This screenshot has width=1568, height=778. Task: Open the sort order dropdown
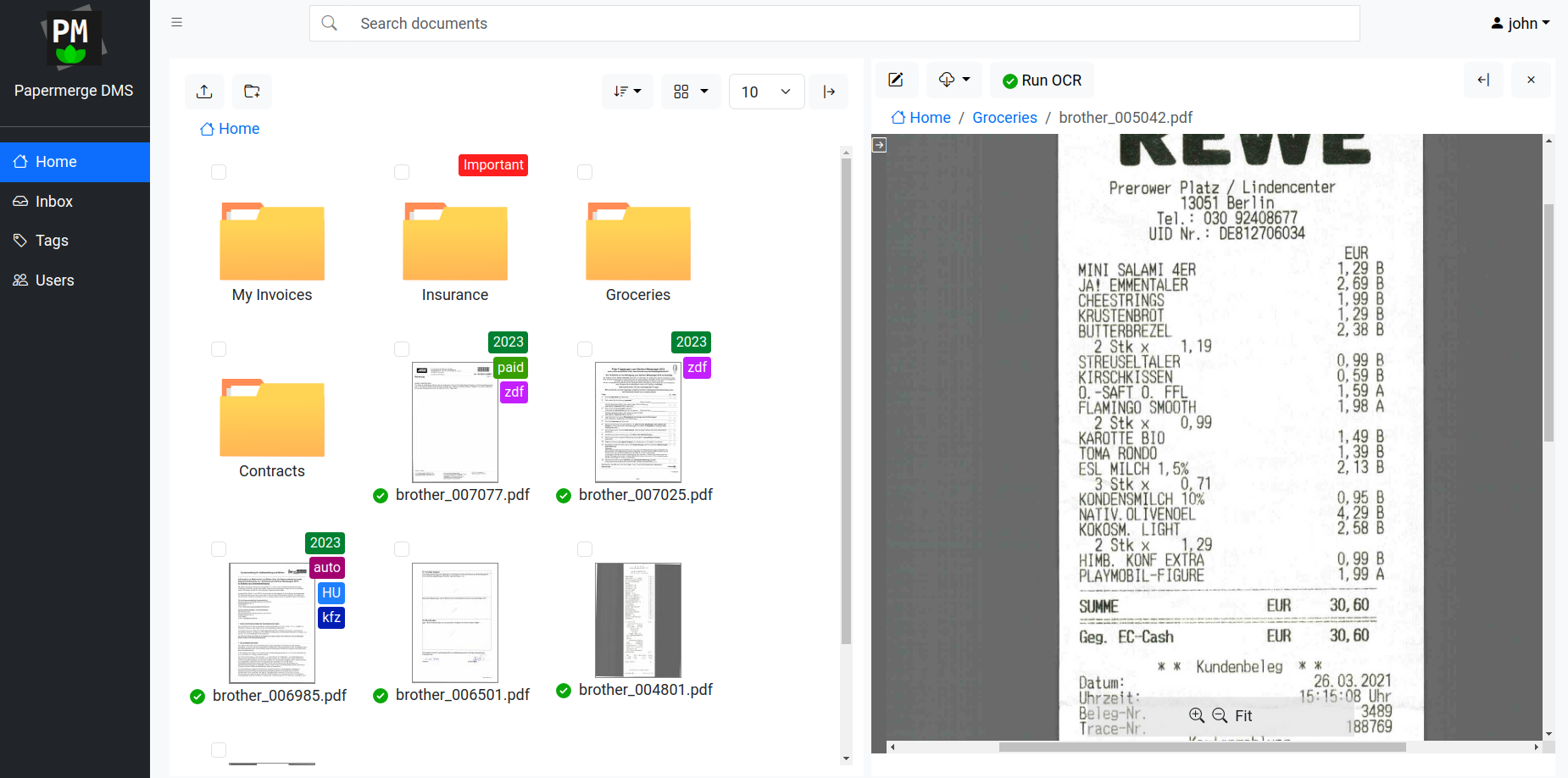coord(627,92)
